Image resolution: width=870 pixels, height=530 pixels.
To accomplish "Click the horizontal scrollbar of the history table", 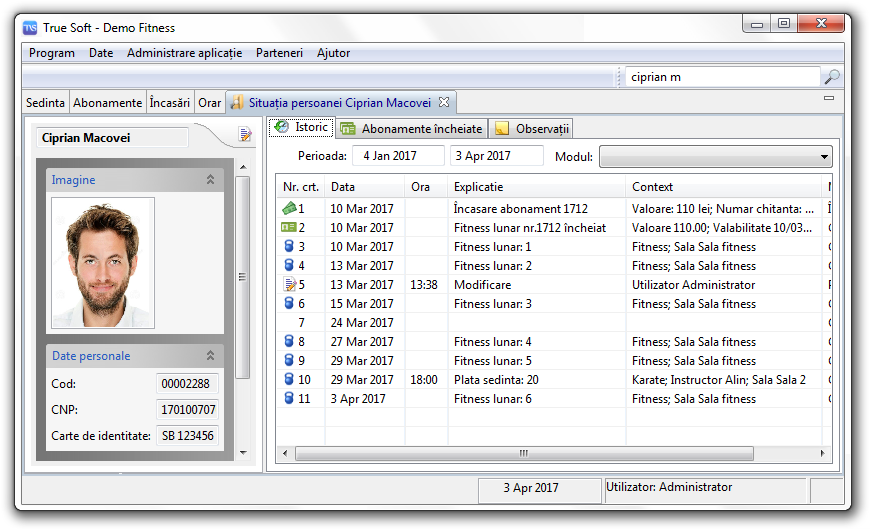I will point(523,453).
